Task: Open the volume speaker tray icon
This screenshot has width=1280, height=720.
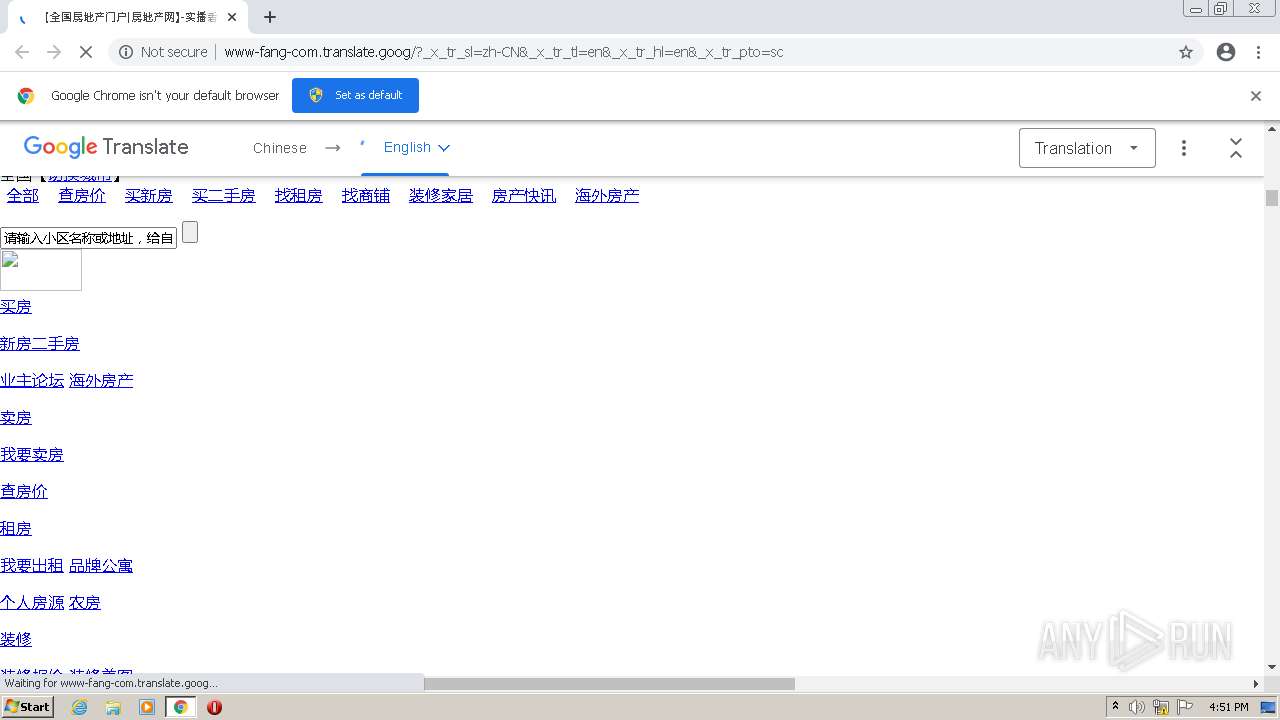Action: (x=1137, y=707)
